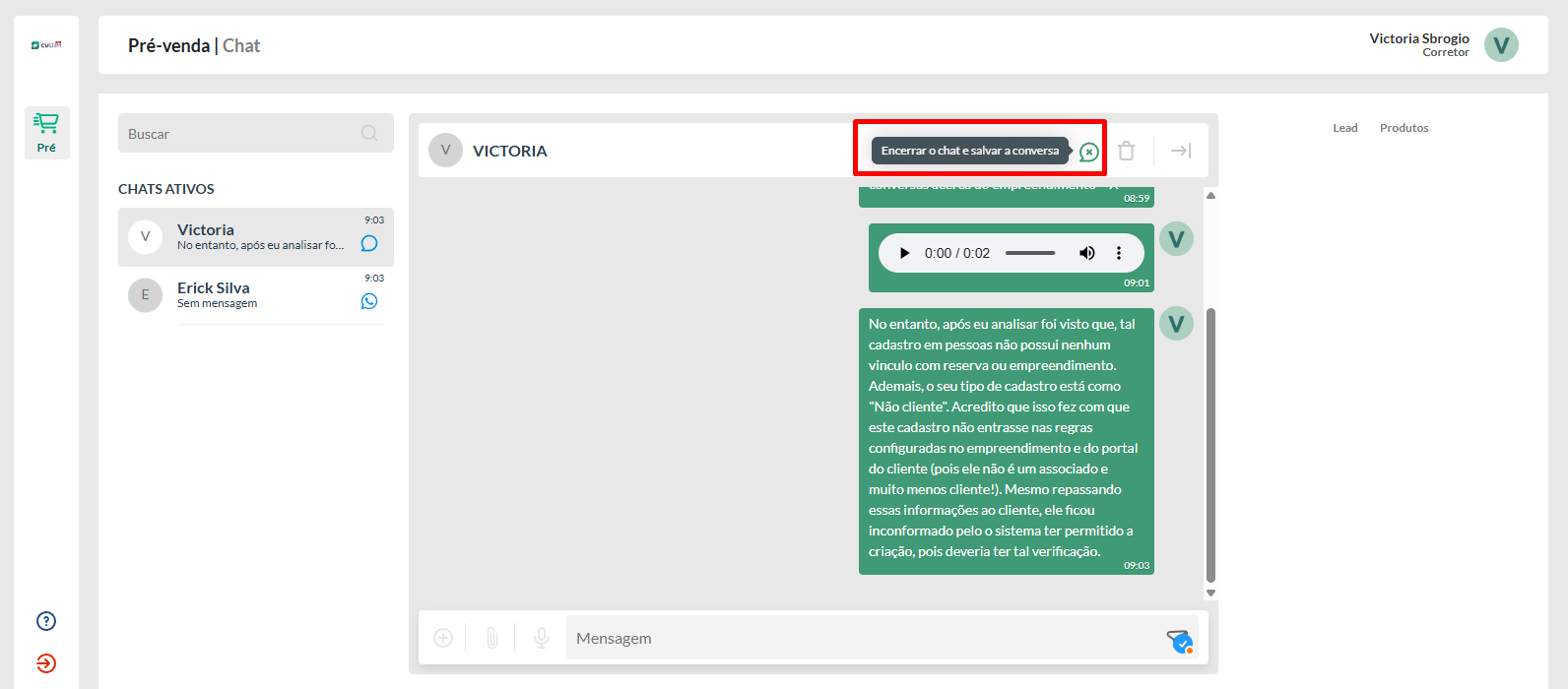Click the Buscar search field
1568x689 pixels.
tap(256, 133)
